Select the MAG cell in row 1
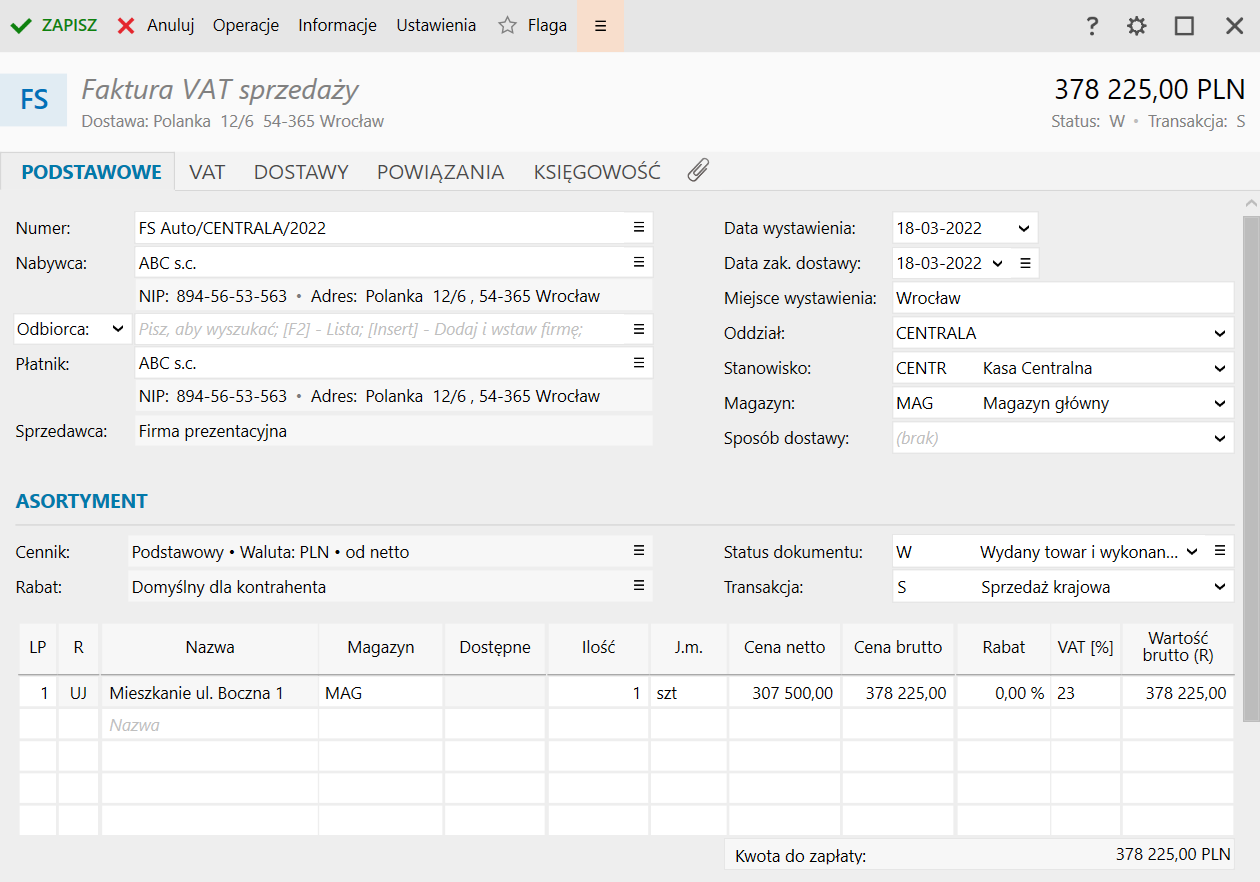This screenshot has width=1260, height=882. coord(381,692)
